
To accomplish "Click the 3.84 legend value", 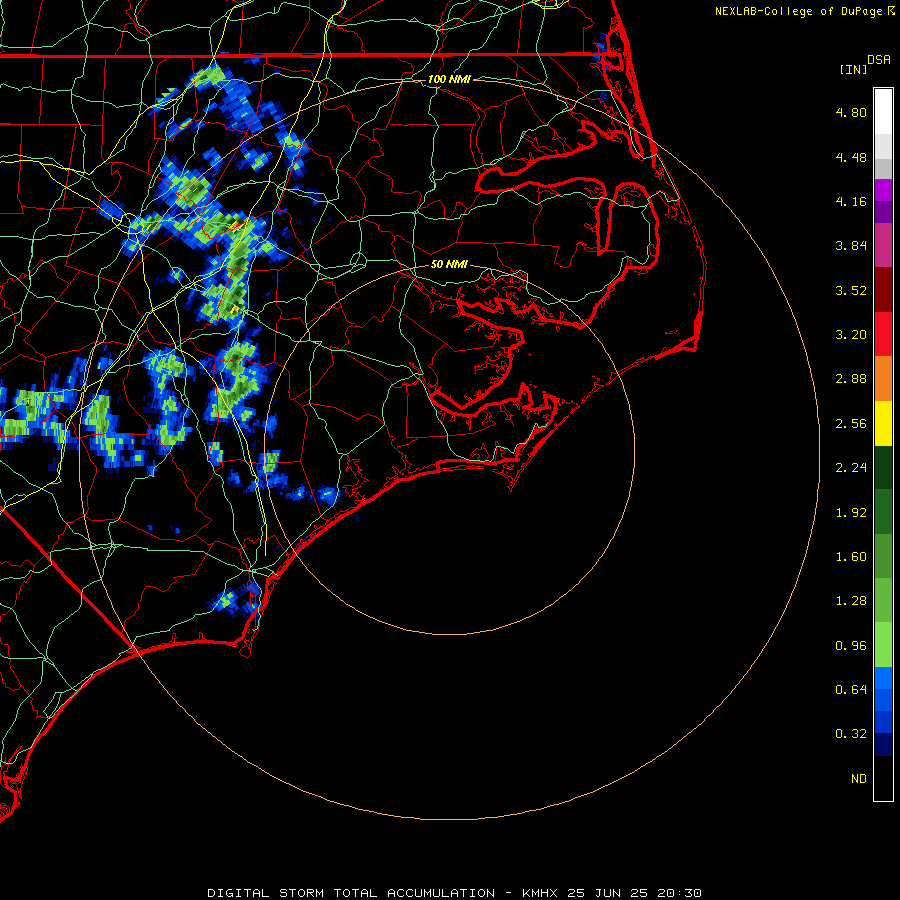I will click(851, 246).
